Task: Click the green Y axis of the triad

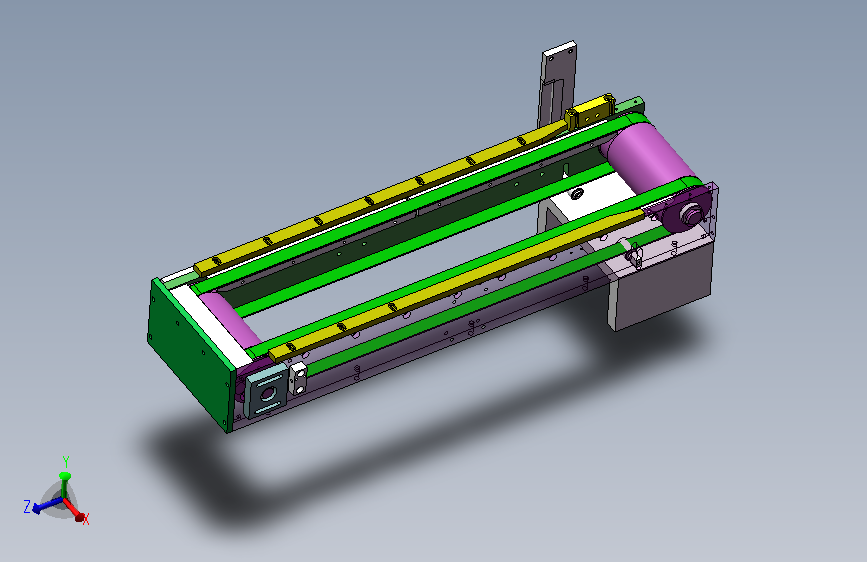Action: click(x=65, y=484)
